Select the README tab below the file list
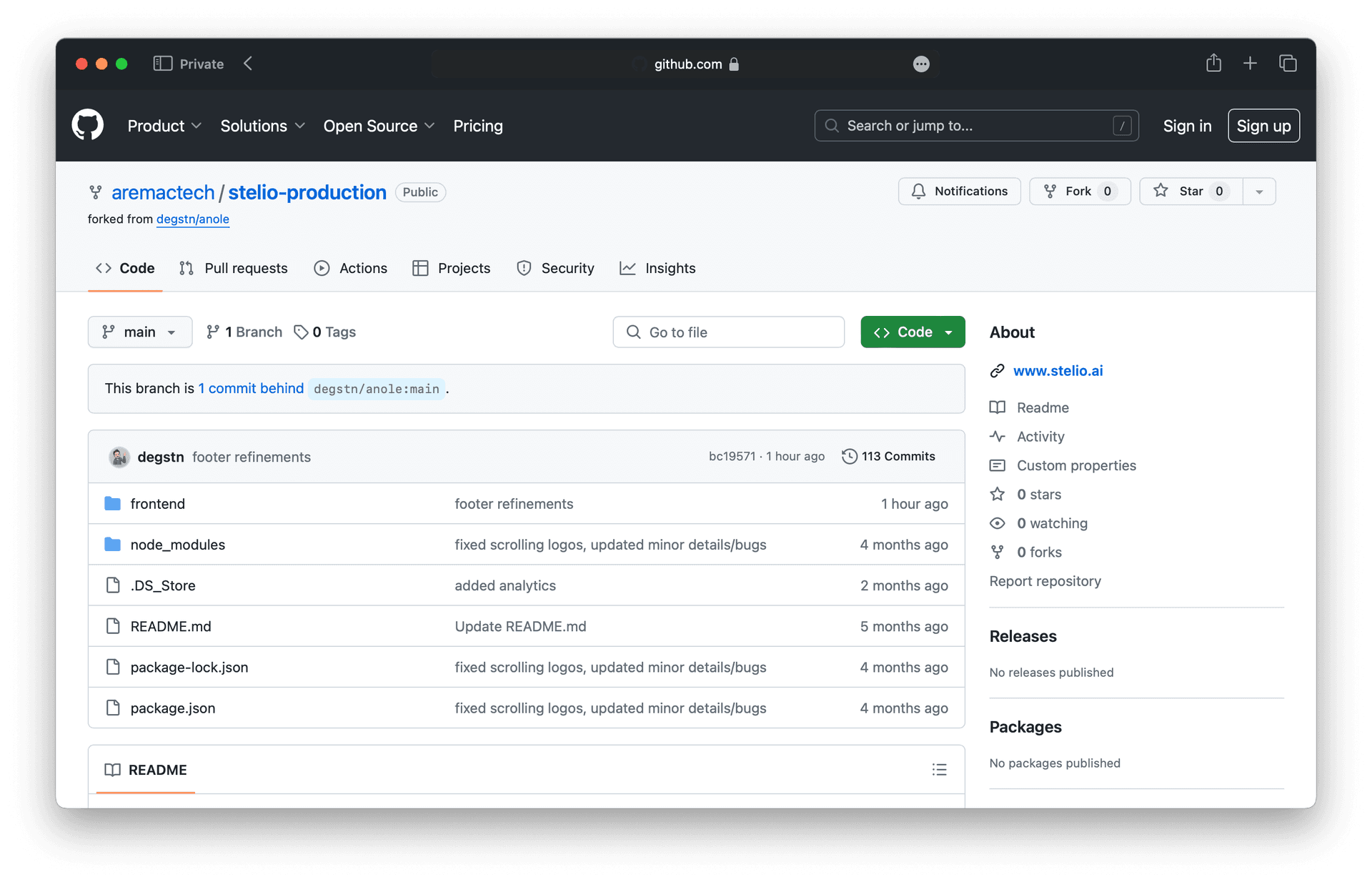 (146, 770)
